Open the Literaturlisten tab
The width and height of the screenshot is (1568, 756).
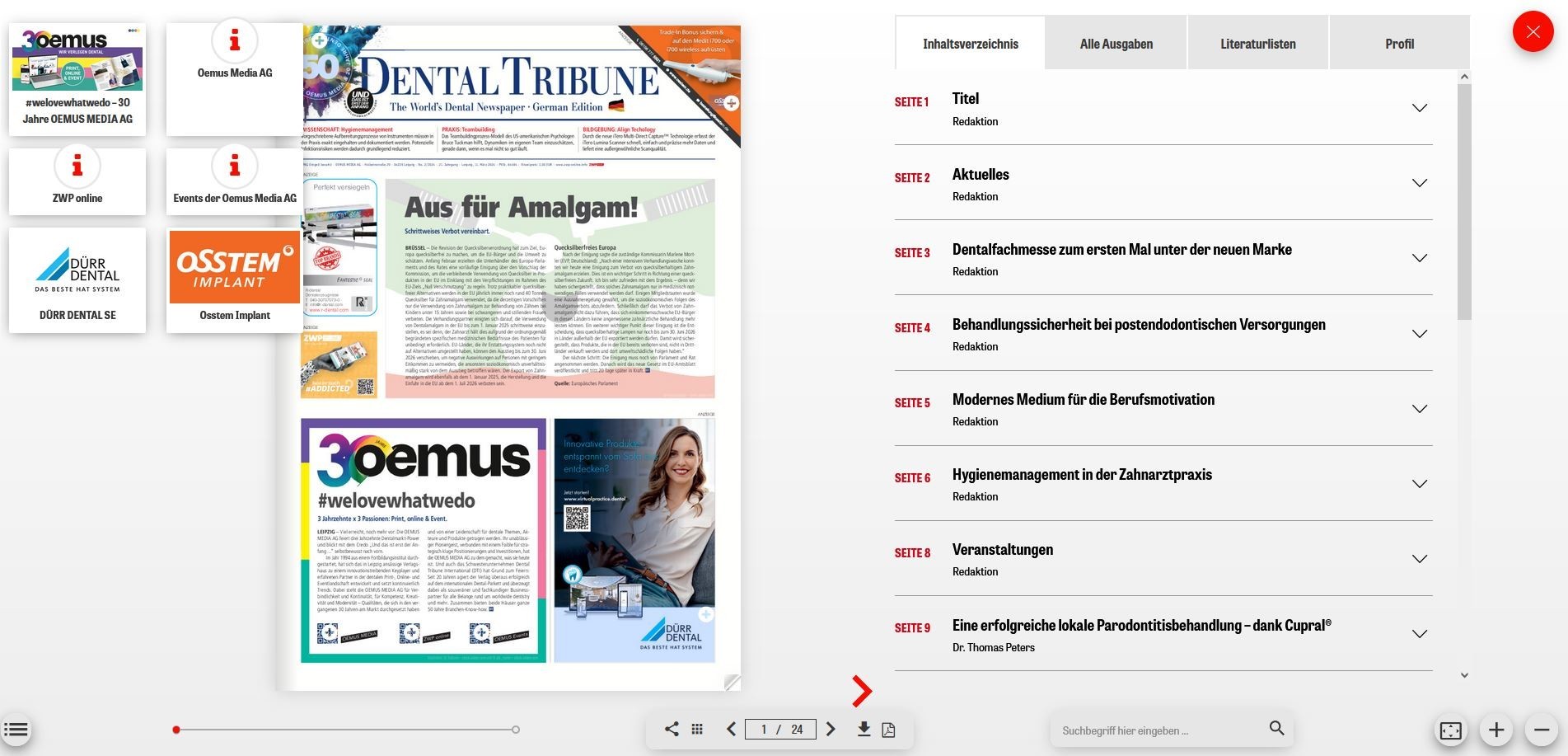[x=1257, y=44]
